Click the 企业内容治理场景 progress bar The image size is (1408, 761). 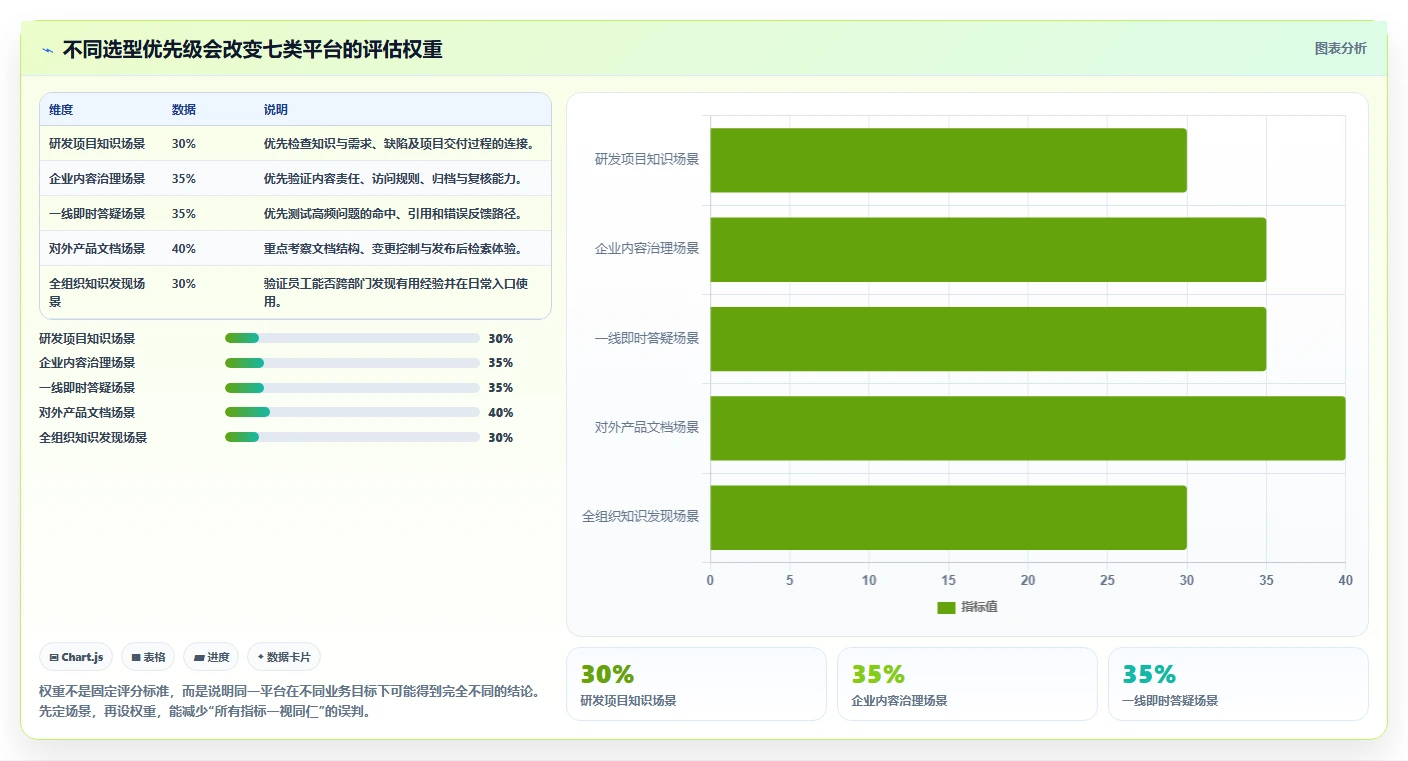click(353, 363)
